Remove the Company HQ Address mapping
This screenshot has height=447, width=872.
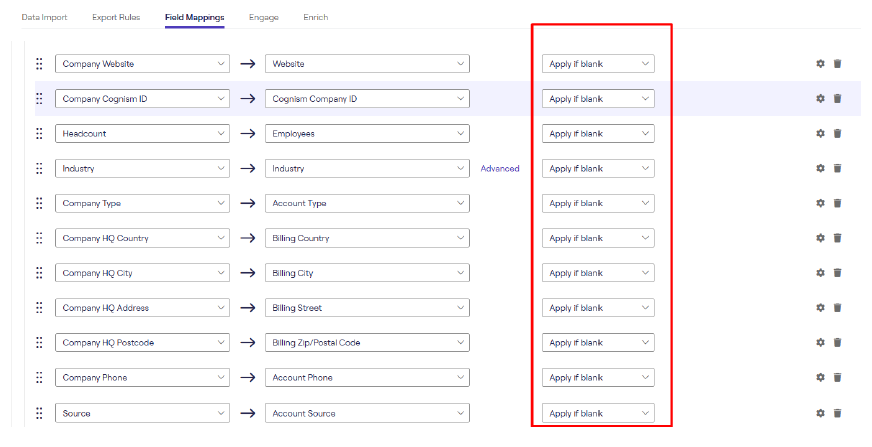[837, 307]
